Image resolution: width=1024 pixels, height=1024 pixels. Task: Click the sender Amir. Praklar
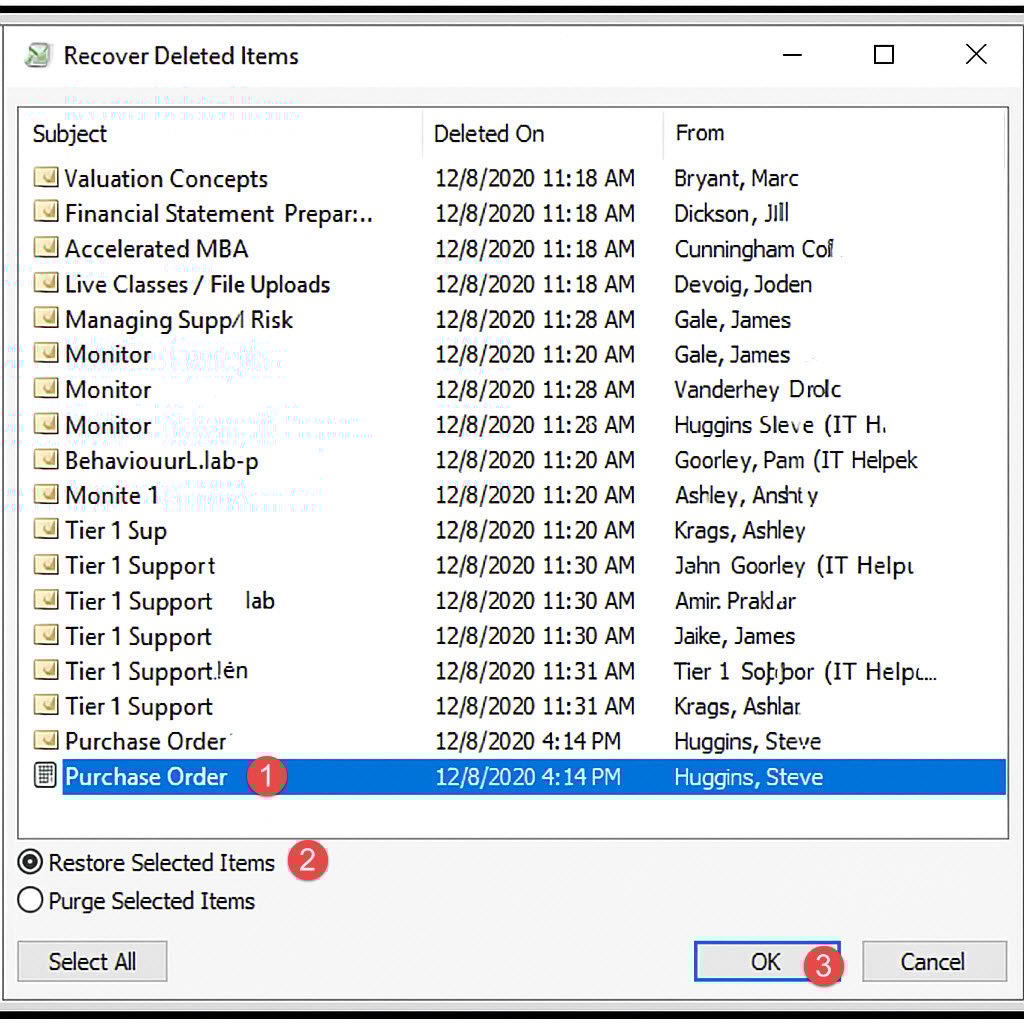click(735, 601)
